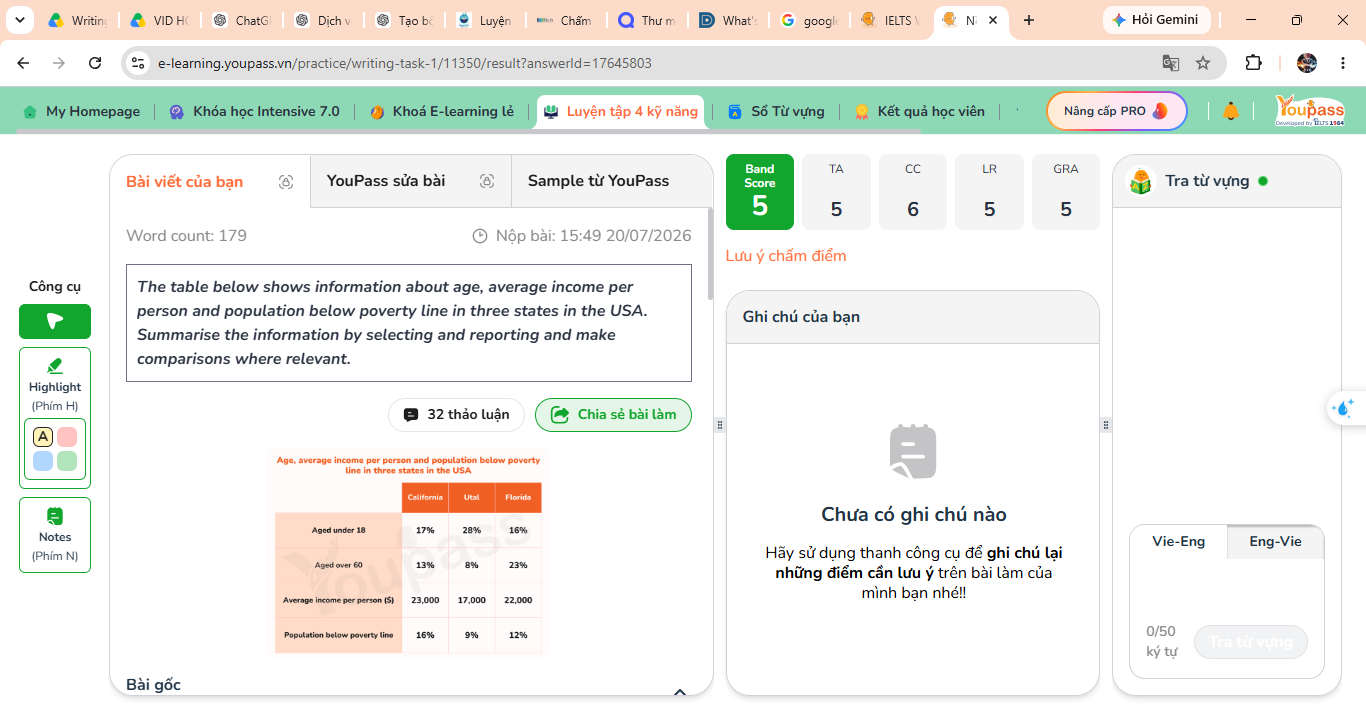The height and width of the screenshot is (720, 1366).
Task: Click the Chia sẻ bài làm button
Action: pos(613,415)
